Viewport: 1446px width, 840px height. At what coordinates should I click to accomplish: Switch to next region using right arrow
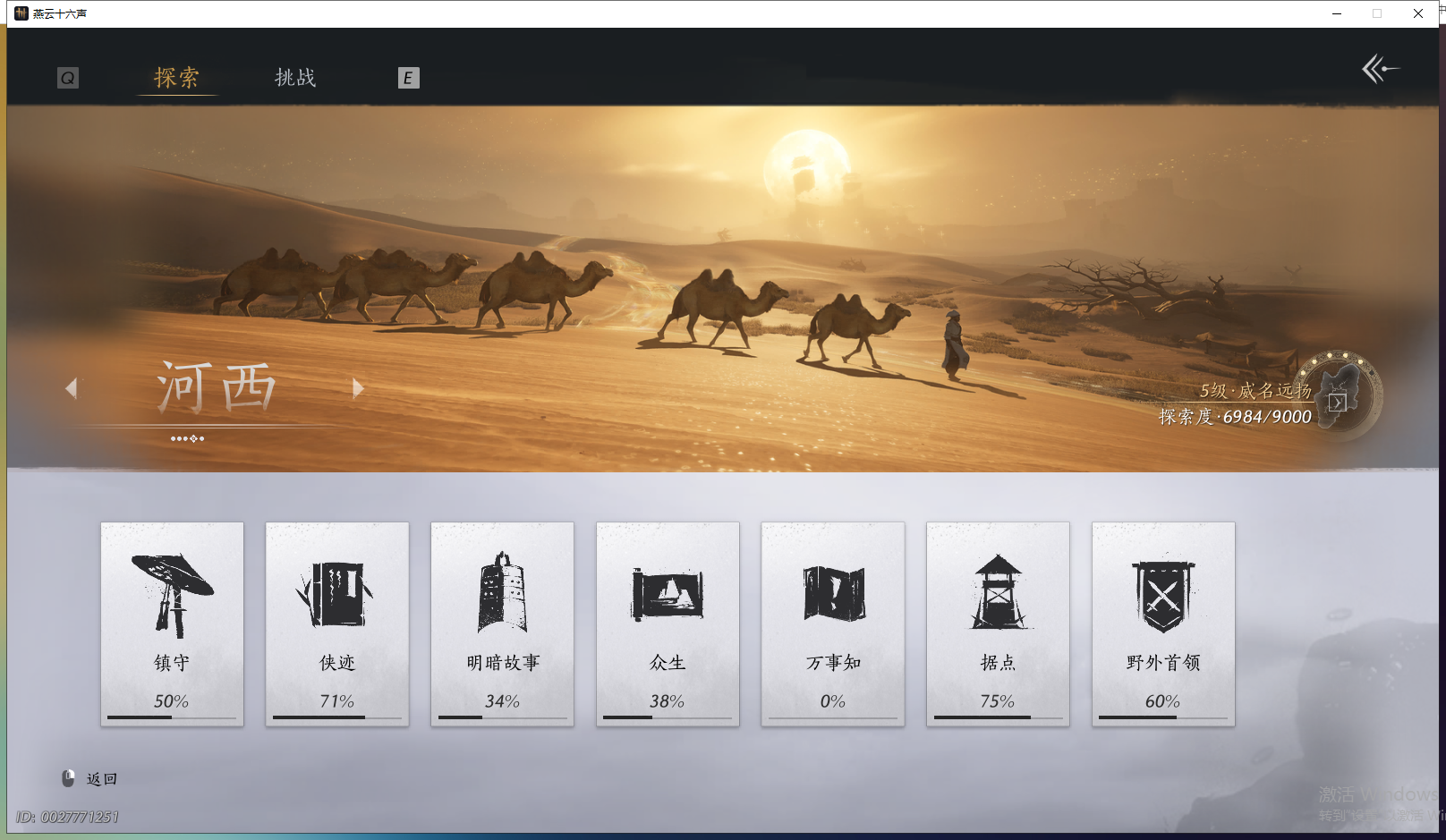coord(358,387)
